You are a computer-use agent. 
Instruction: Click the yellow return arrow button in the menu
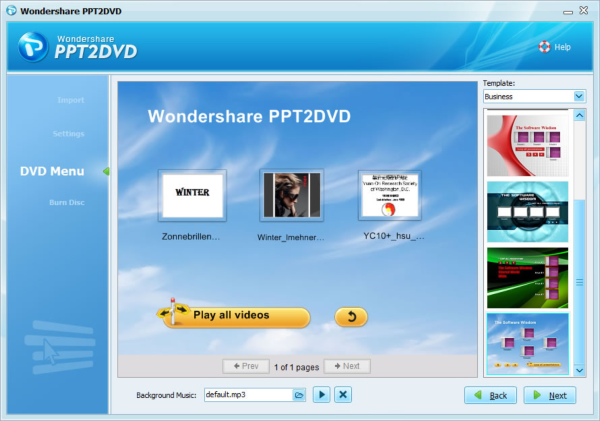point(351,317)
